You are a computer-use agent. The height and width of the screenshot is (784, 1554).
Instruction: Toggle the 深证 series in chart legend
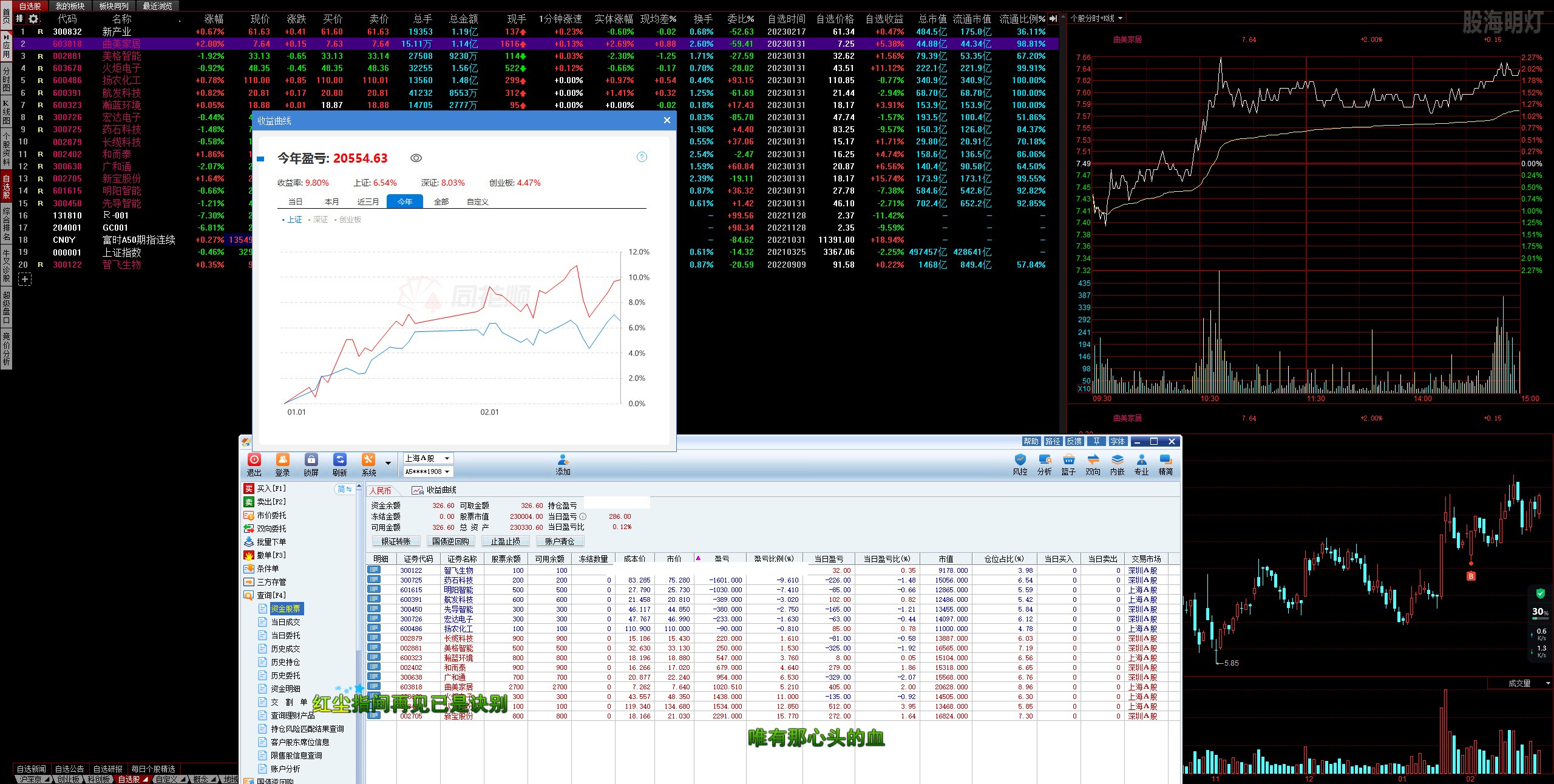point(318,220)
